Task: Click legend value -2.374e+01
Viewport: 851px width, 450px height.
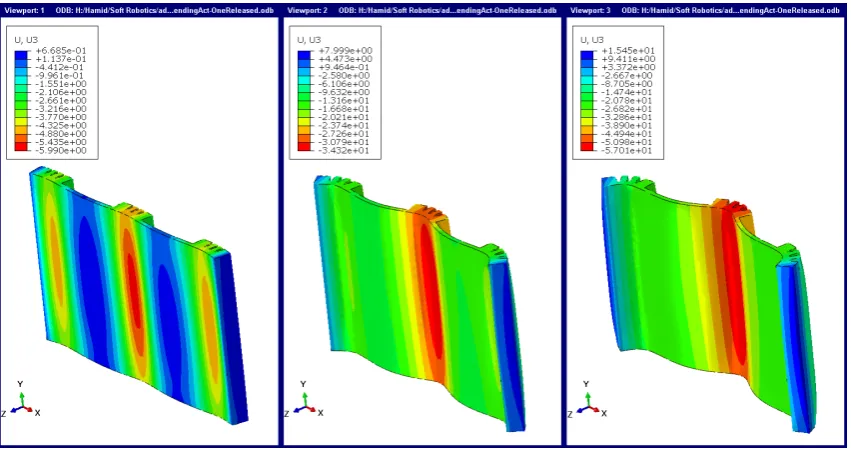Action: coord(345,125)
